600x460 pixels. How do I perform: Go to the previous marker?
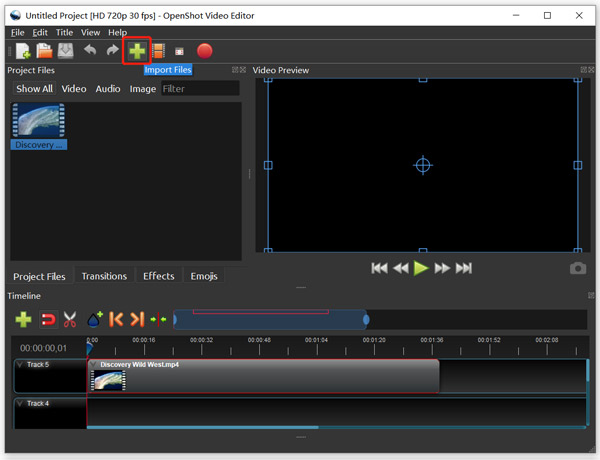[x=116, y=319]
